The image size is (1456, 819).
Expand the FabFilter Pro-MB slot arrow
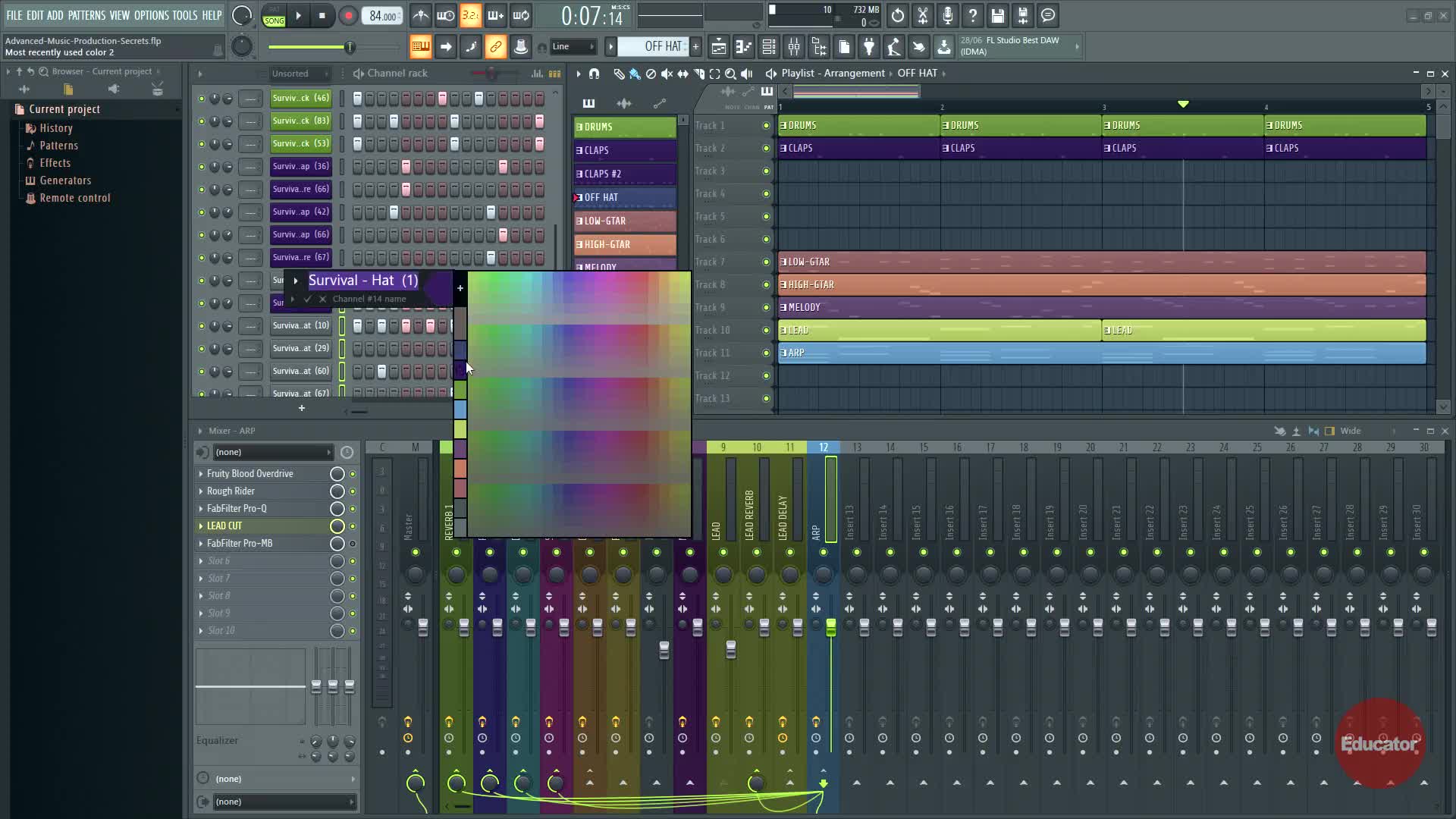click(x=201, y=544)
